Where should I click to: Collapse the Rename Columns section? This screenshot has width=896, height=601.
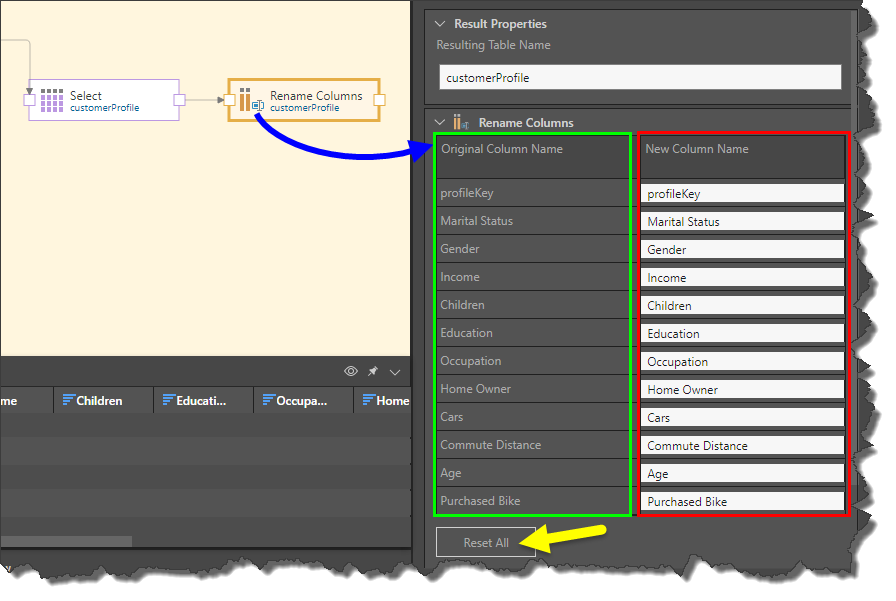pyautogui.click(x=438, y=122)
